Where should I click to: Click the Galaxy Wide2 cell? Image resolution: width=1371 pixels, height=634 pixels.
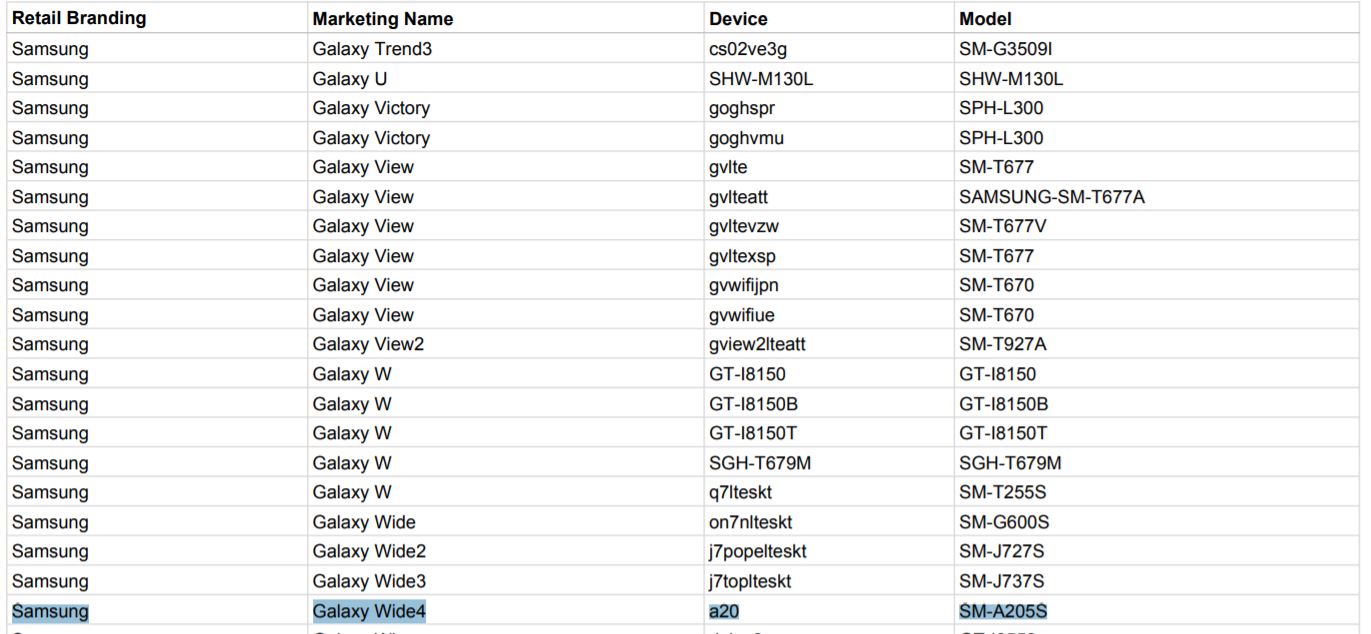pos(369,551)
